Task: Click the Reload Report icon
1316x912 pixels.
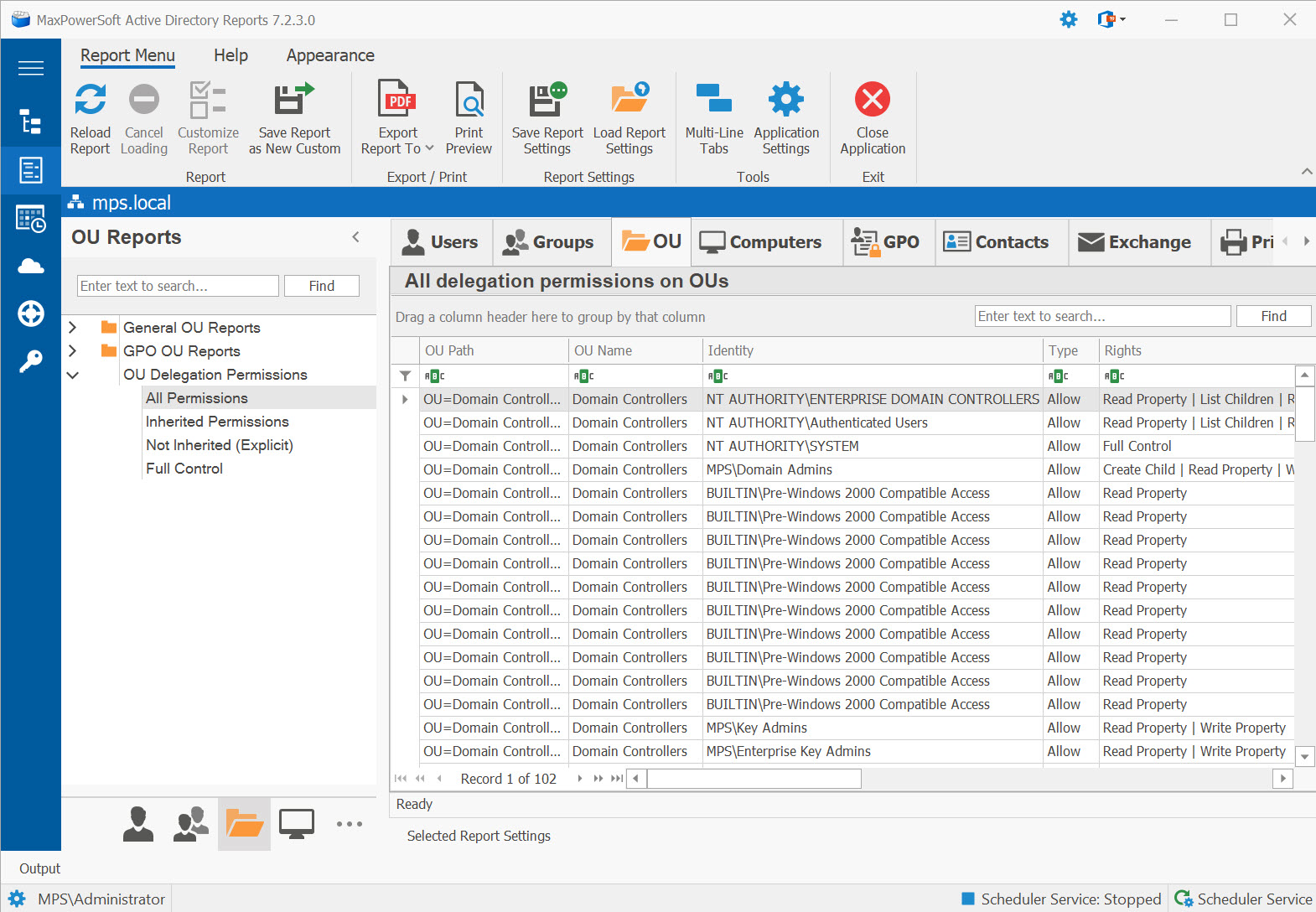Action: point(90,101)
